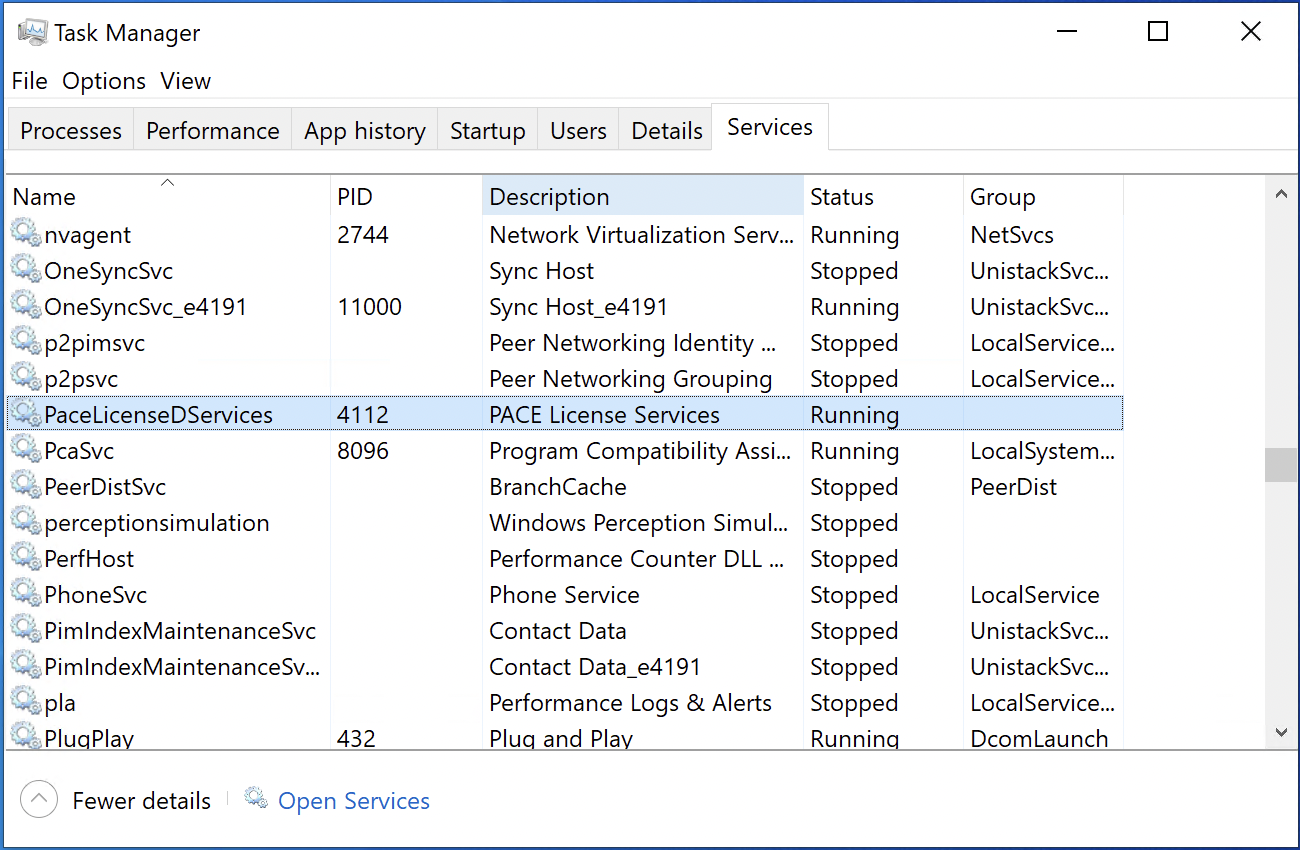Switch to the Performance tab
Screen dimensions: 1300x850
(212, 129)
